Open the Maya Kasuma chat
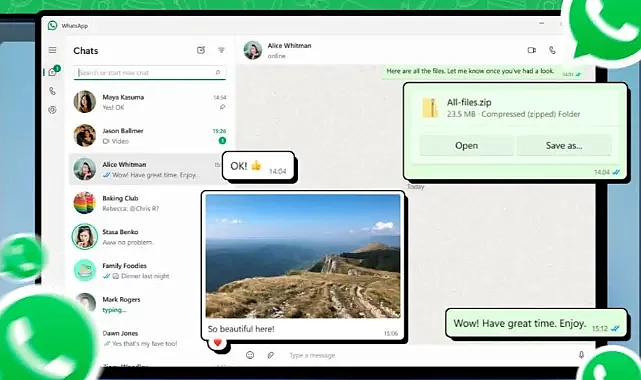This screenshot has height=380, width=641. 150,102
